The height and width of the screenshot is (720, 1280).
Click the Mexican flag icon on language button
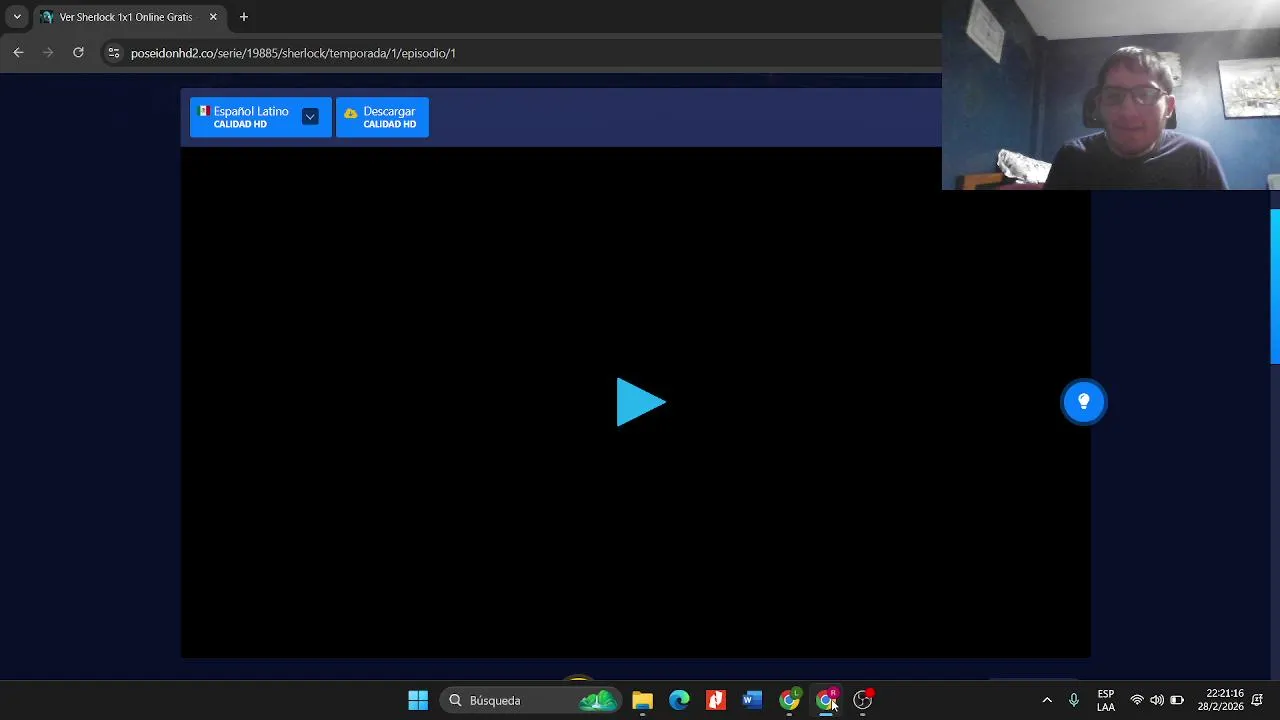[204, 111]
